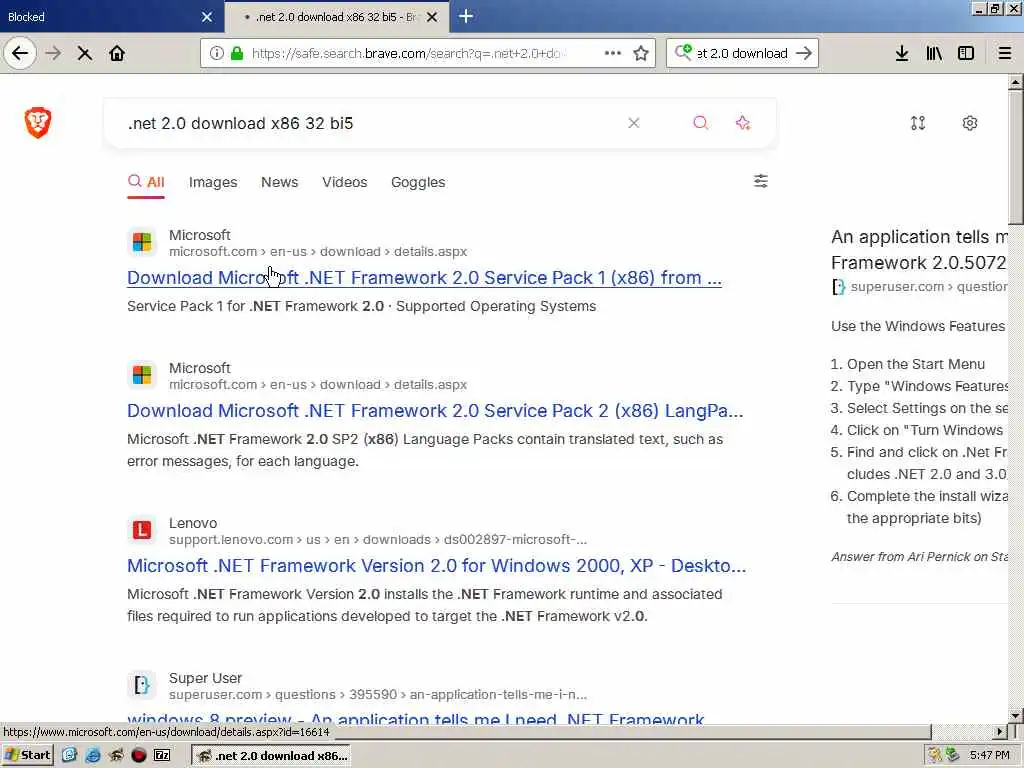Click the .net 2.0 download taskbar button
Image resolution: width=1024 pixels, height=768 pixels.
click(271, 756)
